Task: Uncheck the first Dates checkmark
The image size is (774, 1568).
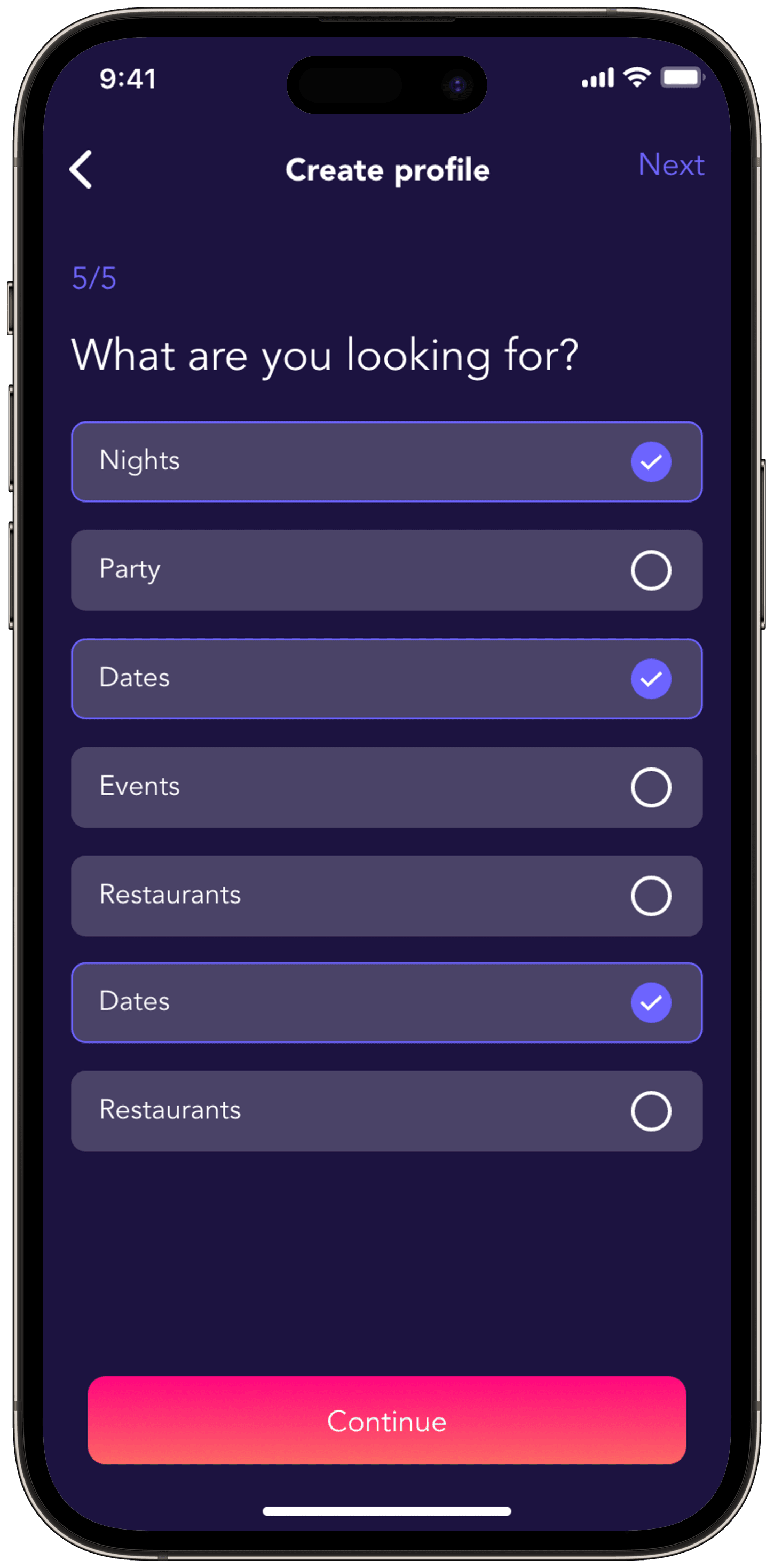Action: coord(651,679)
